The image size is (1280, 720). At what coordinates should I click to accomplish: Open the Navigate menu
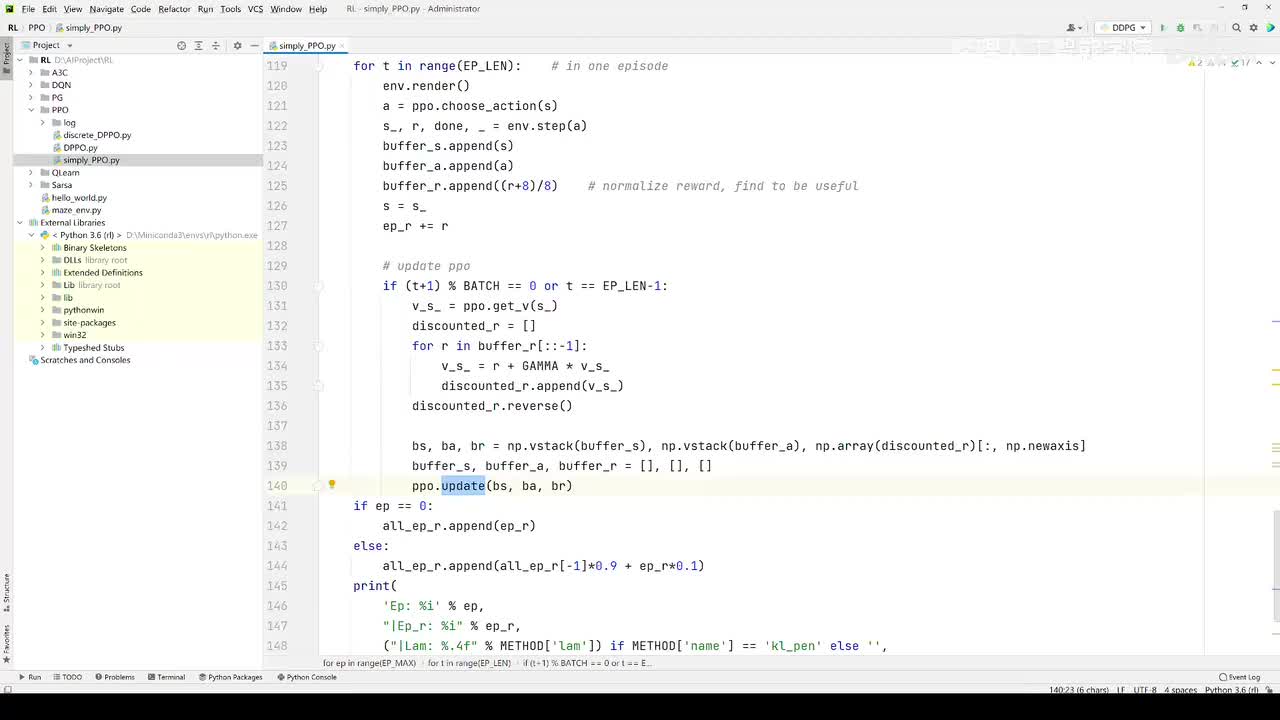[106, 9]
